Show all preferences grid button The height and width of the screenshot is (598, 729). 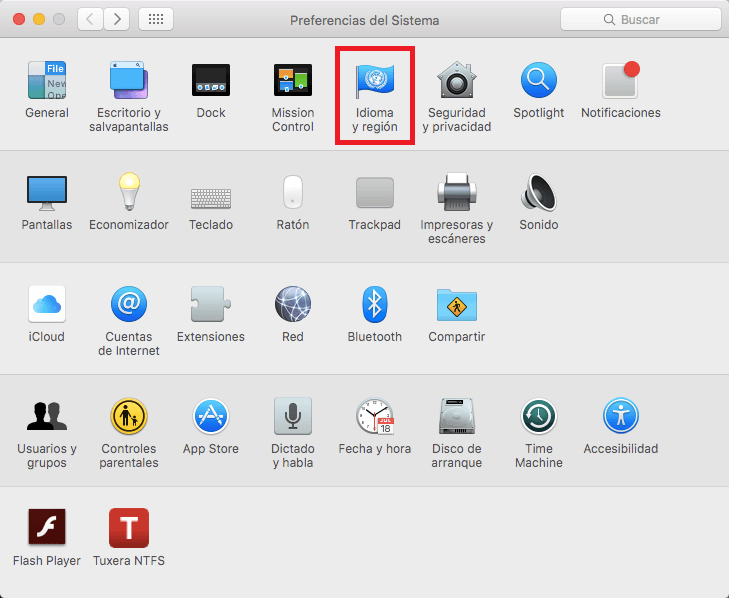coord(156,19)
